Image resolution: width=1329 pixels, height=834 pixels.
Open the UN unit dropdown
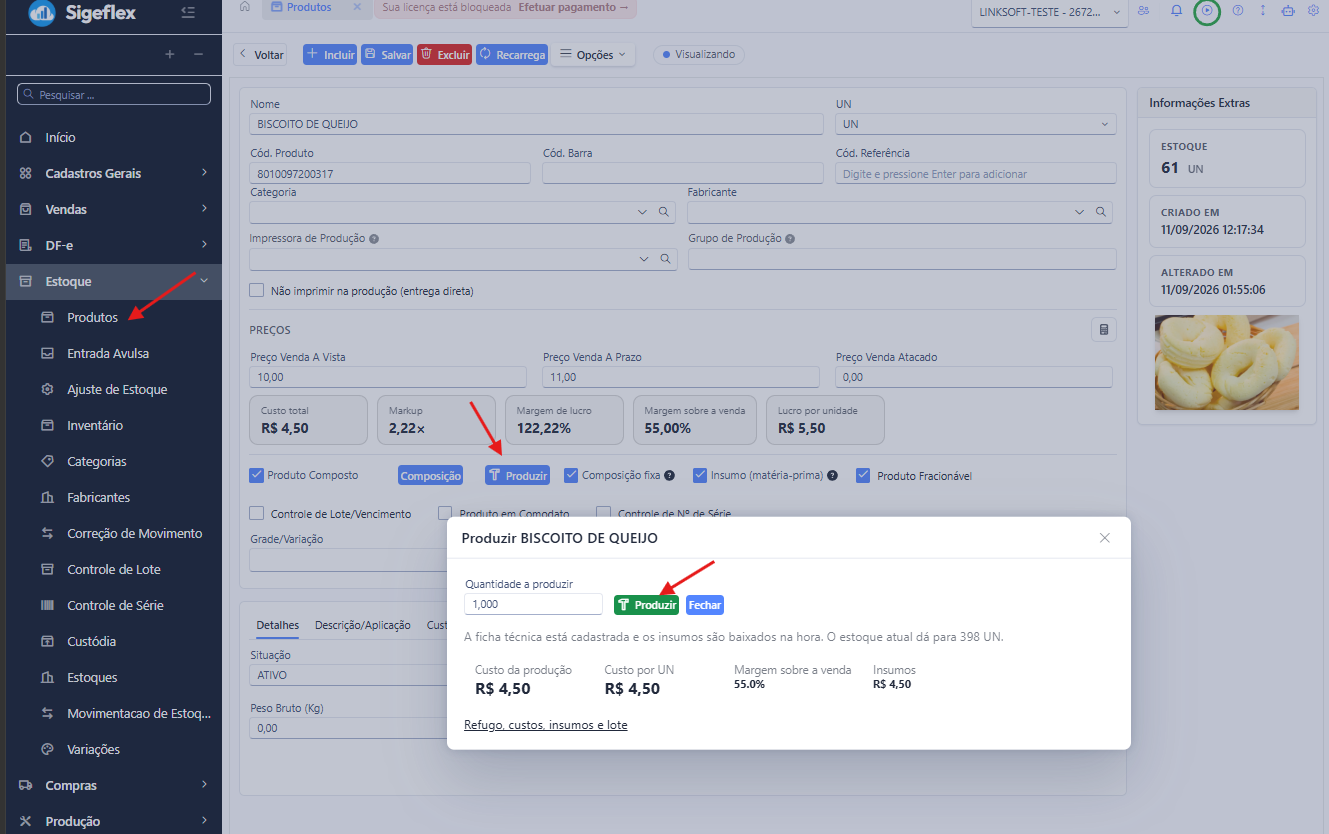click(976, 124)
